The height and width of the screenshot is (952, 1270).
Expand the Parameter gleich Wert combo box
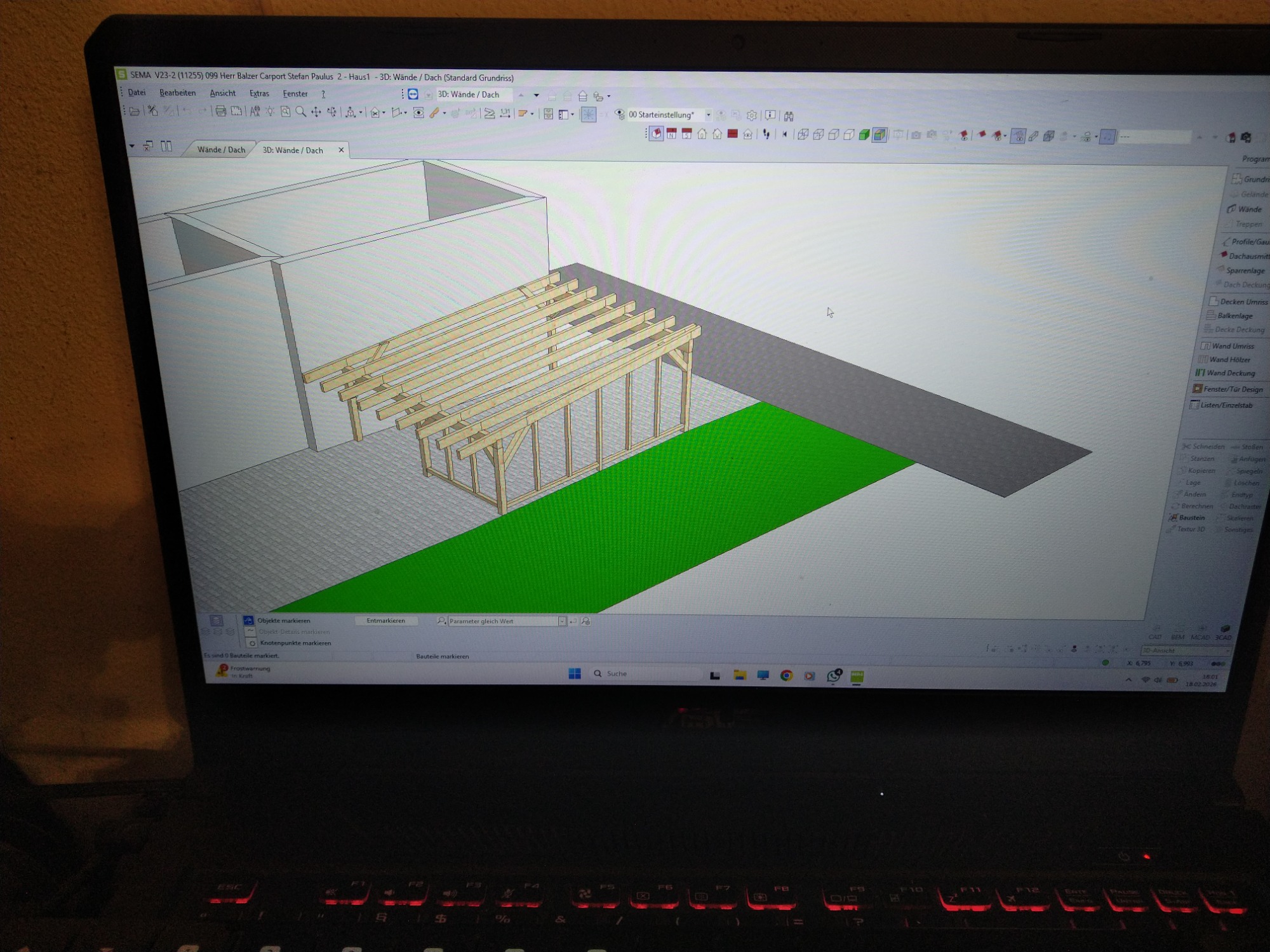[562, 621]
